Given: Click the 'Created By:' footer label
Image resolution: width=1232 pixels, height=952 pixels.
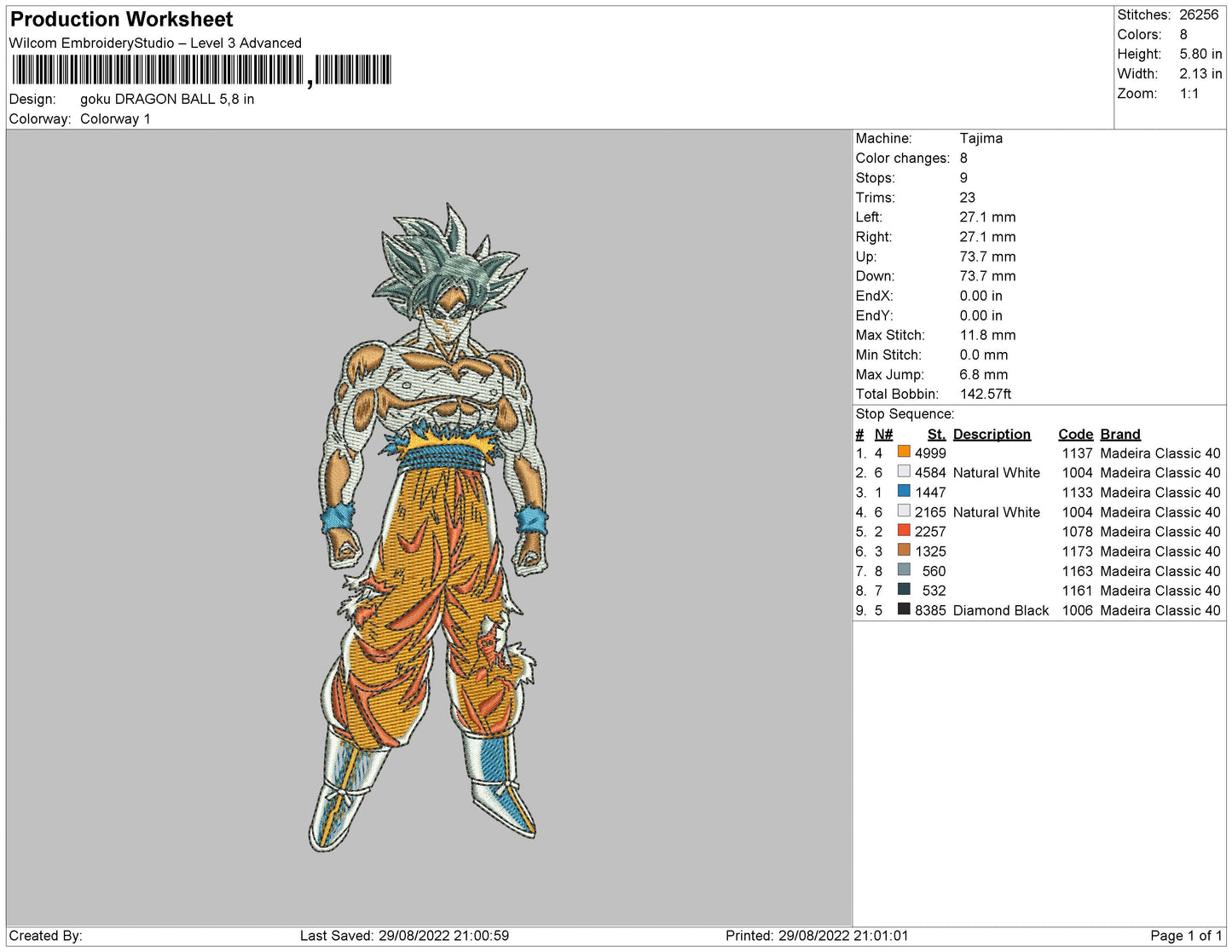Looking at the screenshot, I should [x=45, y=936].
